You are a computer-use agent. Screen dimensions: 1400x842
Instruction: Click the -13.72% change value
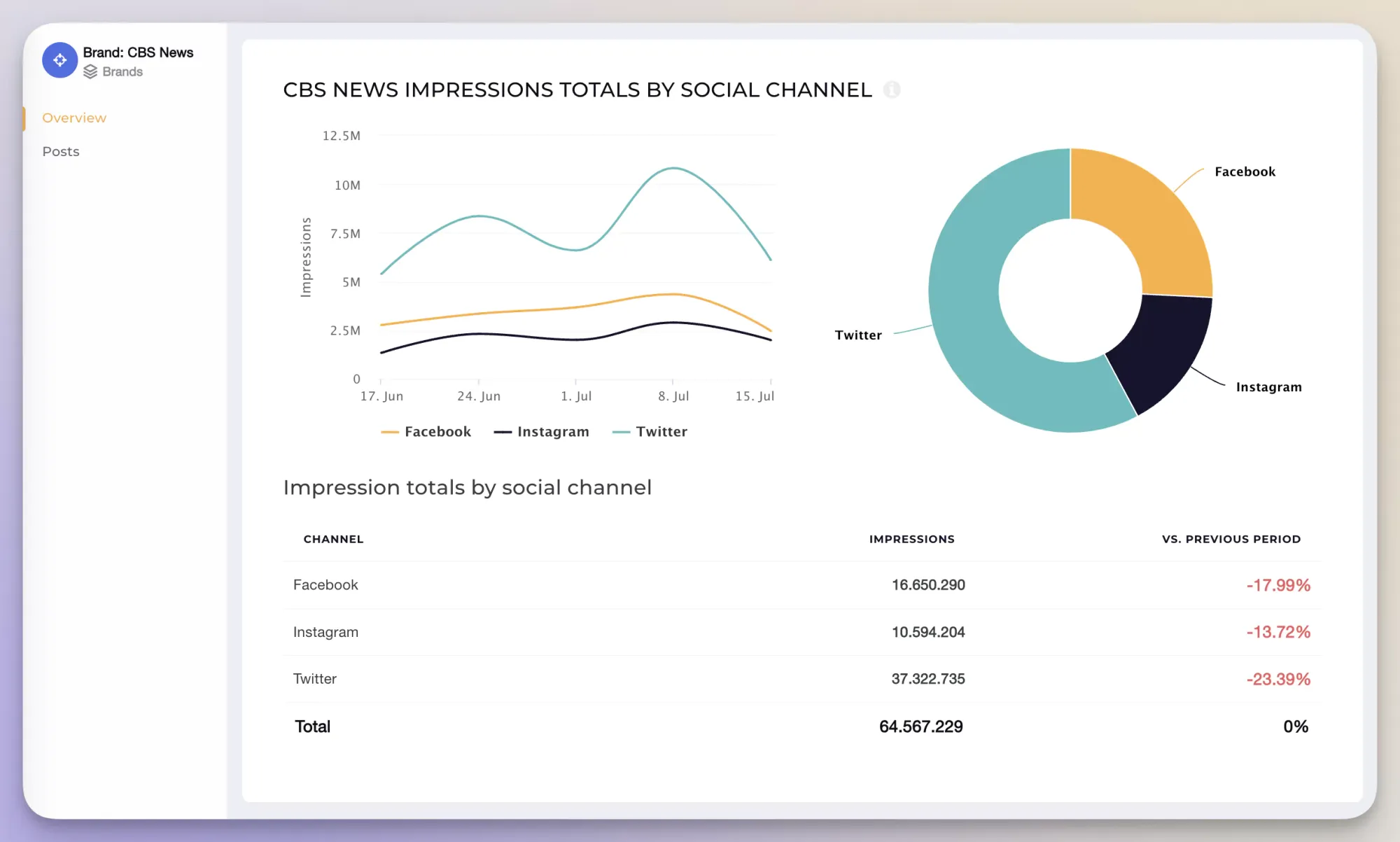tap(1278, 632)
